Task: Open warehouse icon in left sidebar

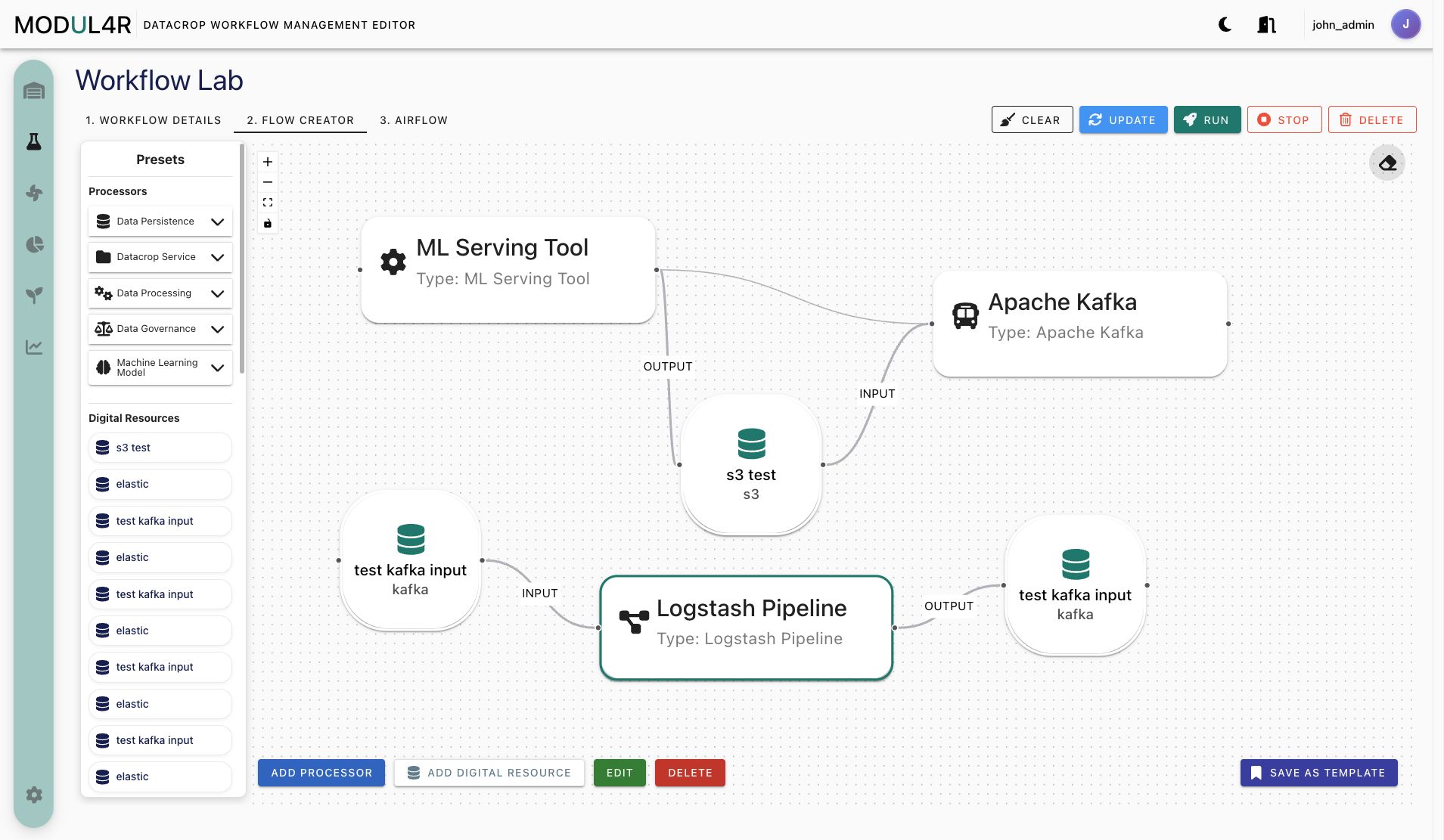Action: click(x=34, y=91)
